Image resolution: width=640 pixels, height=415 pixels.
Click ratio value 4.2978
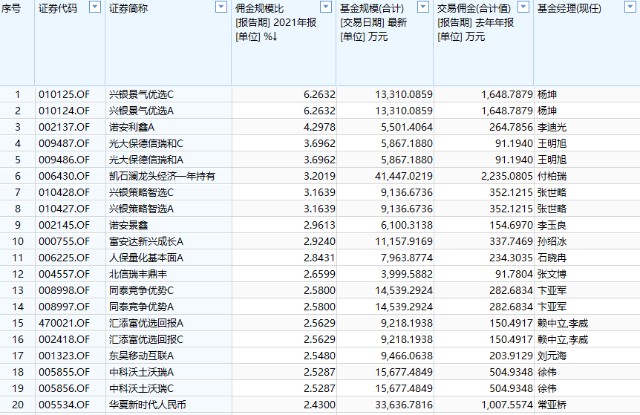319,127
